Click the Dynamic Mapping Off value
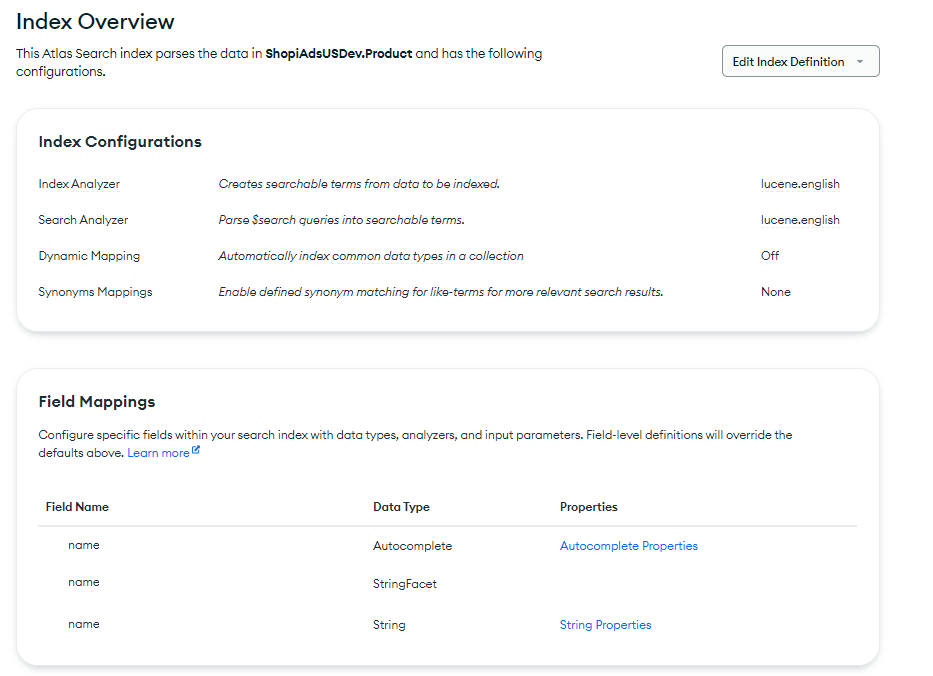Viewport: 933px width, 676px height. click(769, 255)
